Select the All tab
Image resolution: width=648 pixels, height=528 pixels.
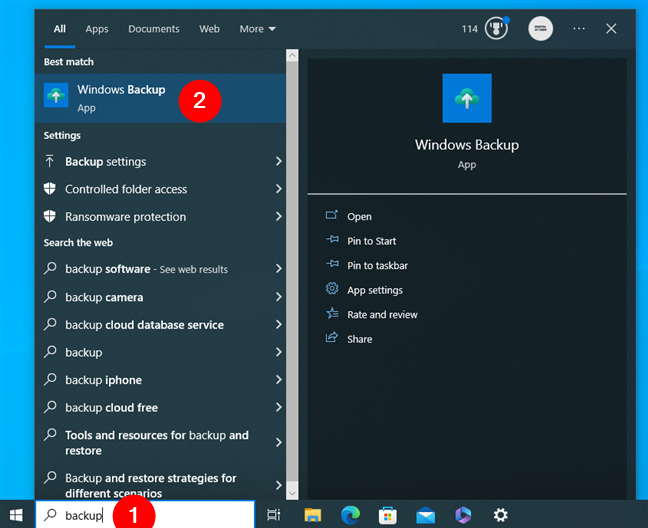pyautogui.click(x=60, y=29)
